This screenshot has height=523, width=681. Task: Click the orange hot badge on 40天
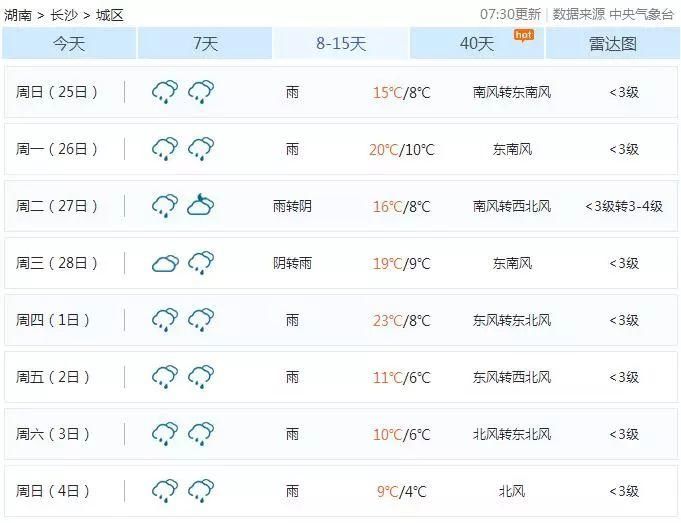click(523, 35)
